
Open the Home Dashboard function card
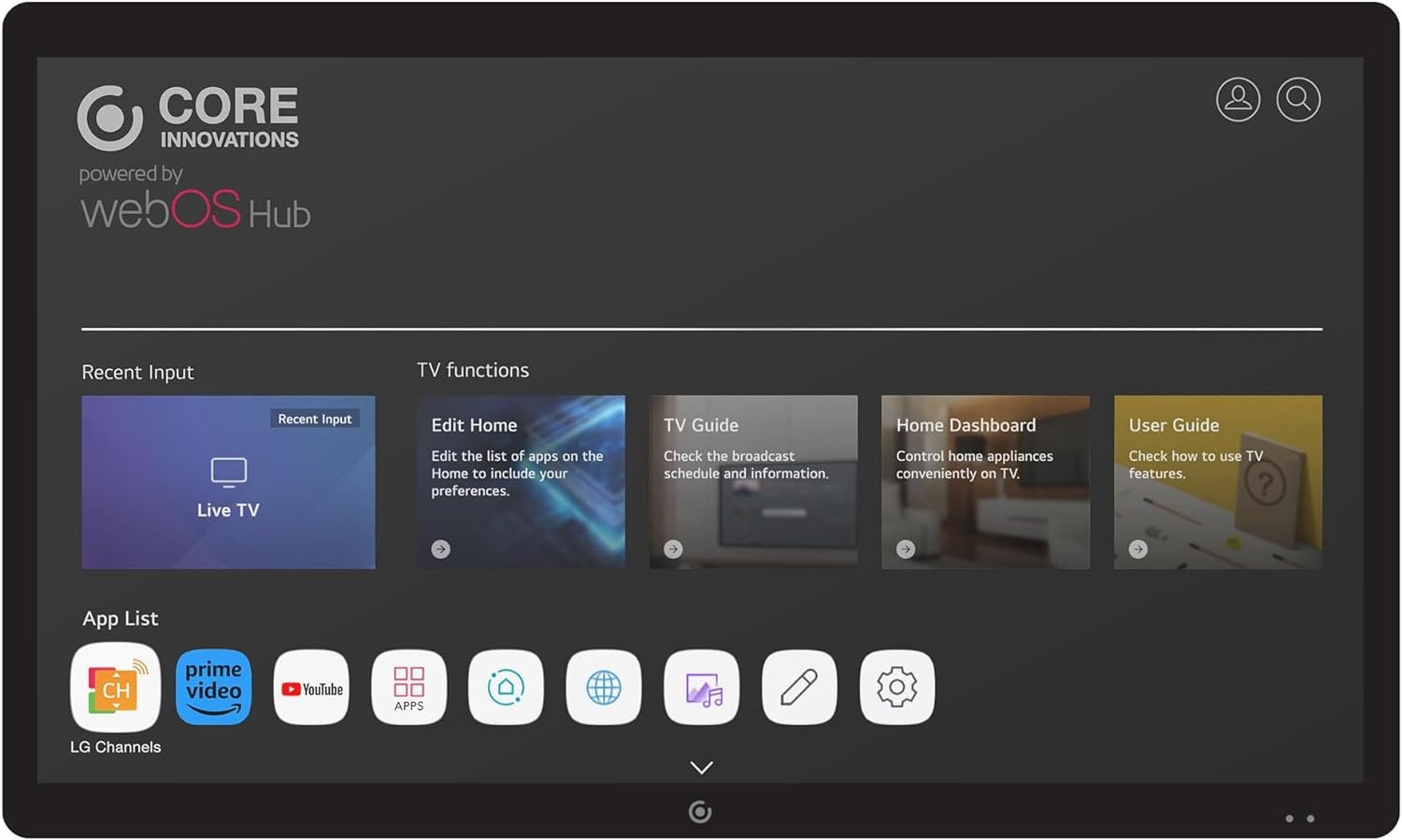(985, 482)
